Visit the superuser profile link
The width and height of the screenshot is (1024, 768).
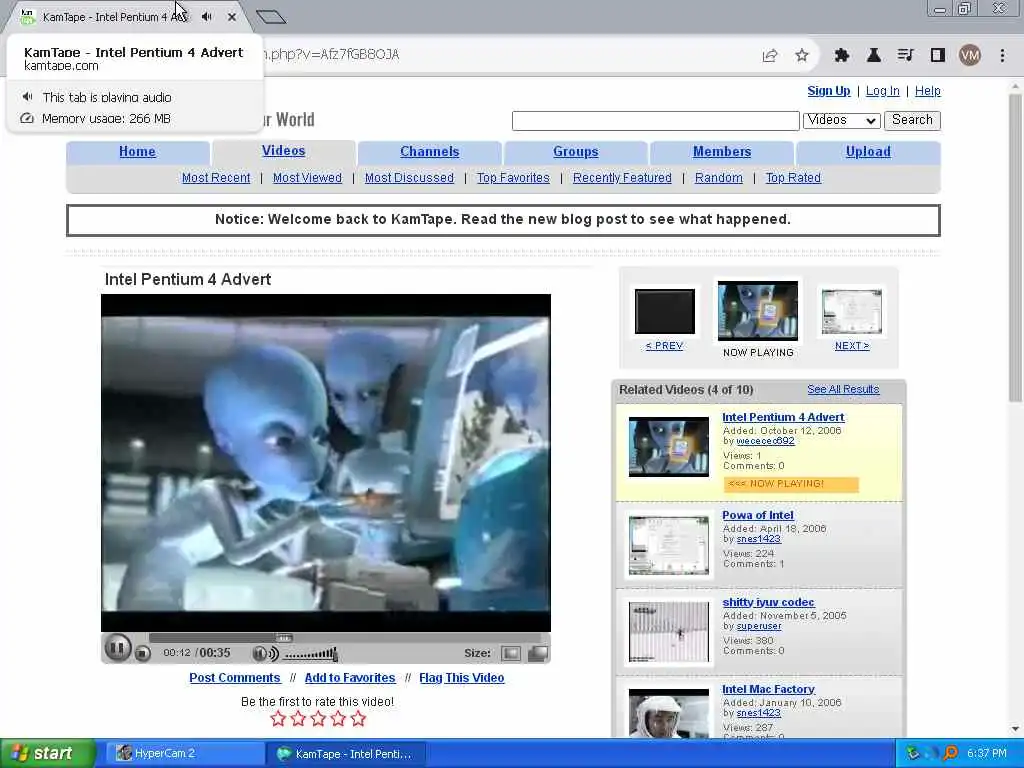758,626
